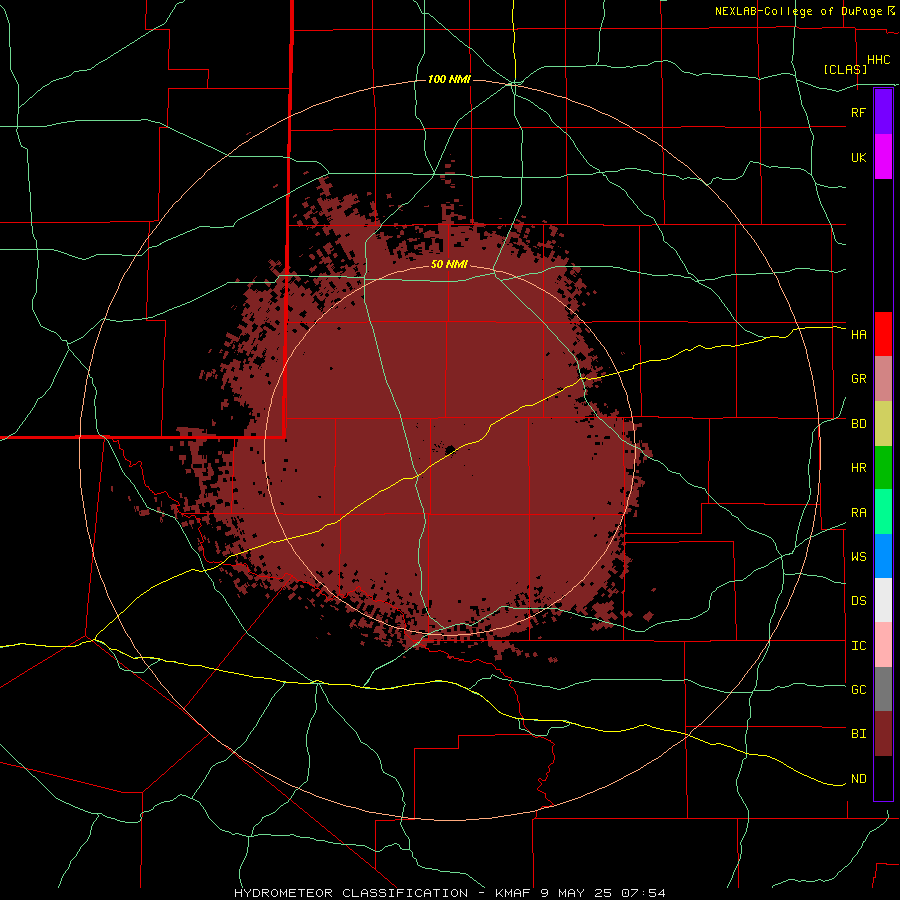The width and height of the screenshot is (900, 900).
Task: Click the RF legend label
Action: point(858,112)
